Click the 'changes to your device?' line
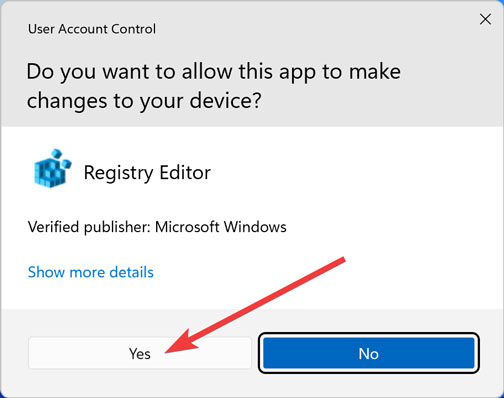The height and width of the screenshot is (398, 504). (144, 101)
